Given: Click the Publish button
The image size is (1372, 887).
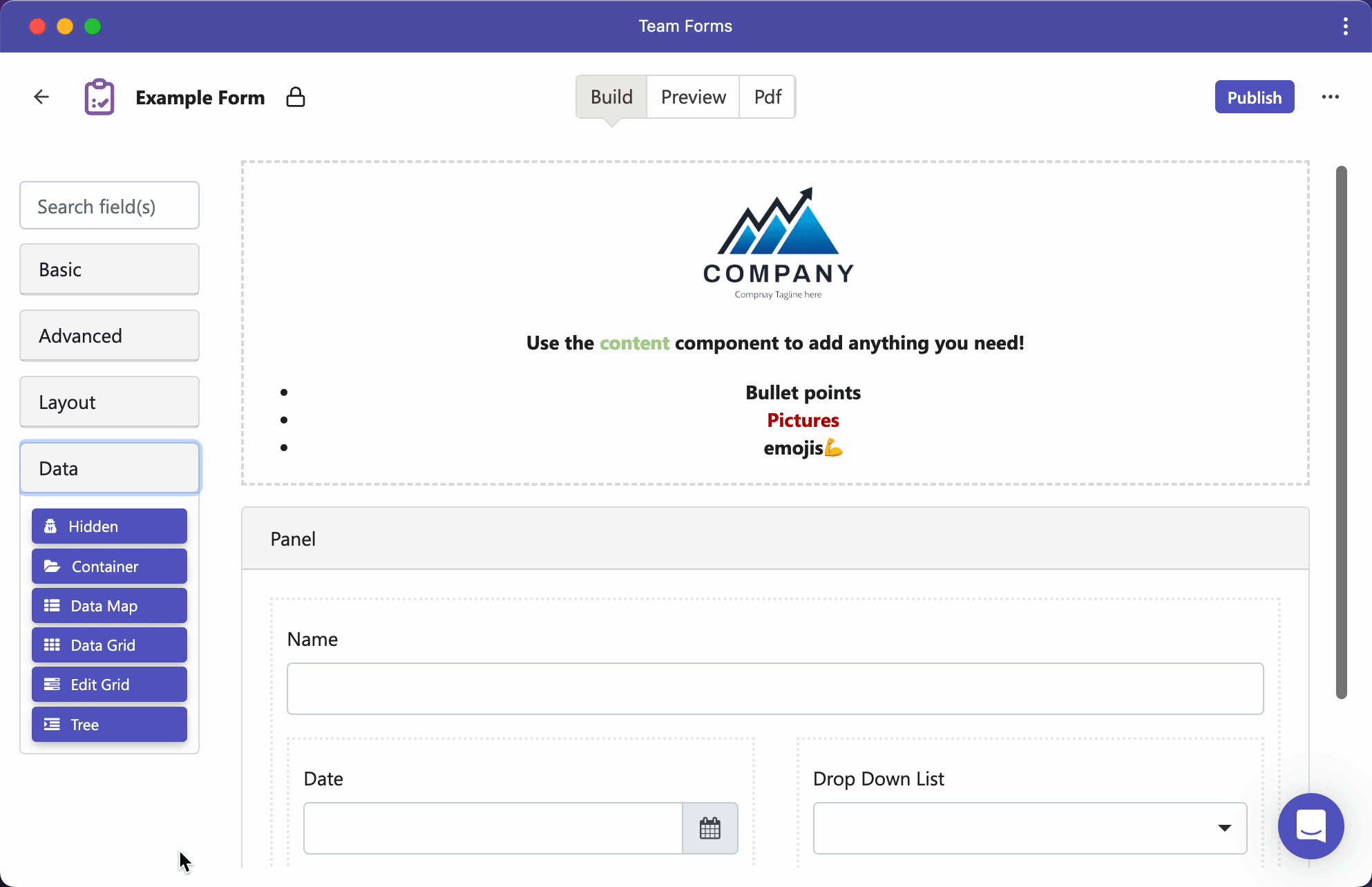Looking at the screenshot, I should (x=1255, y=97).
